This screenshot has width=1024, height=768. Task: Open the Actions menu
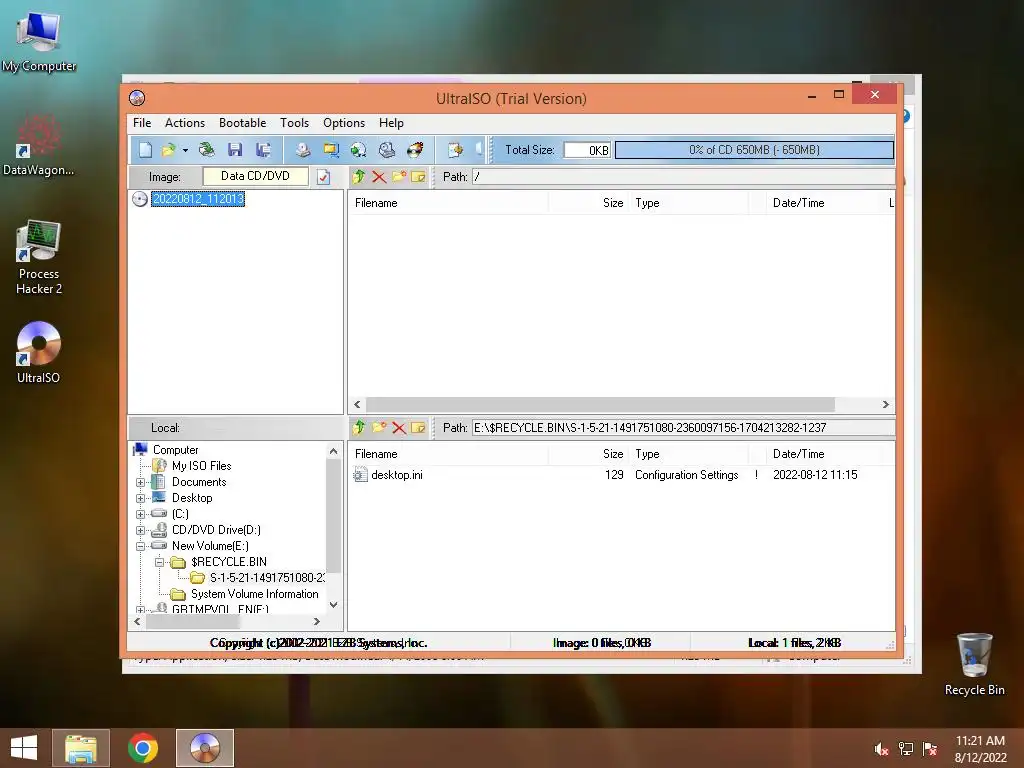185,123
